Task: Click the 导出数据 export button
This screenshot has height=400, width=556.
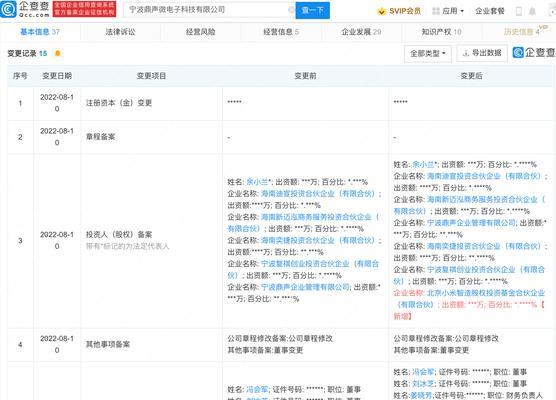Action: [482, 53]
